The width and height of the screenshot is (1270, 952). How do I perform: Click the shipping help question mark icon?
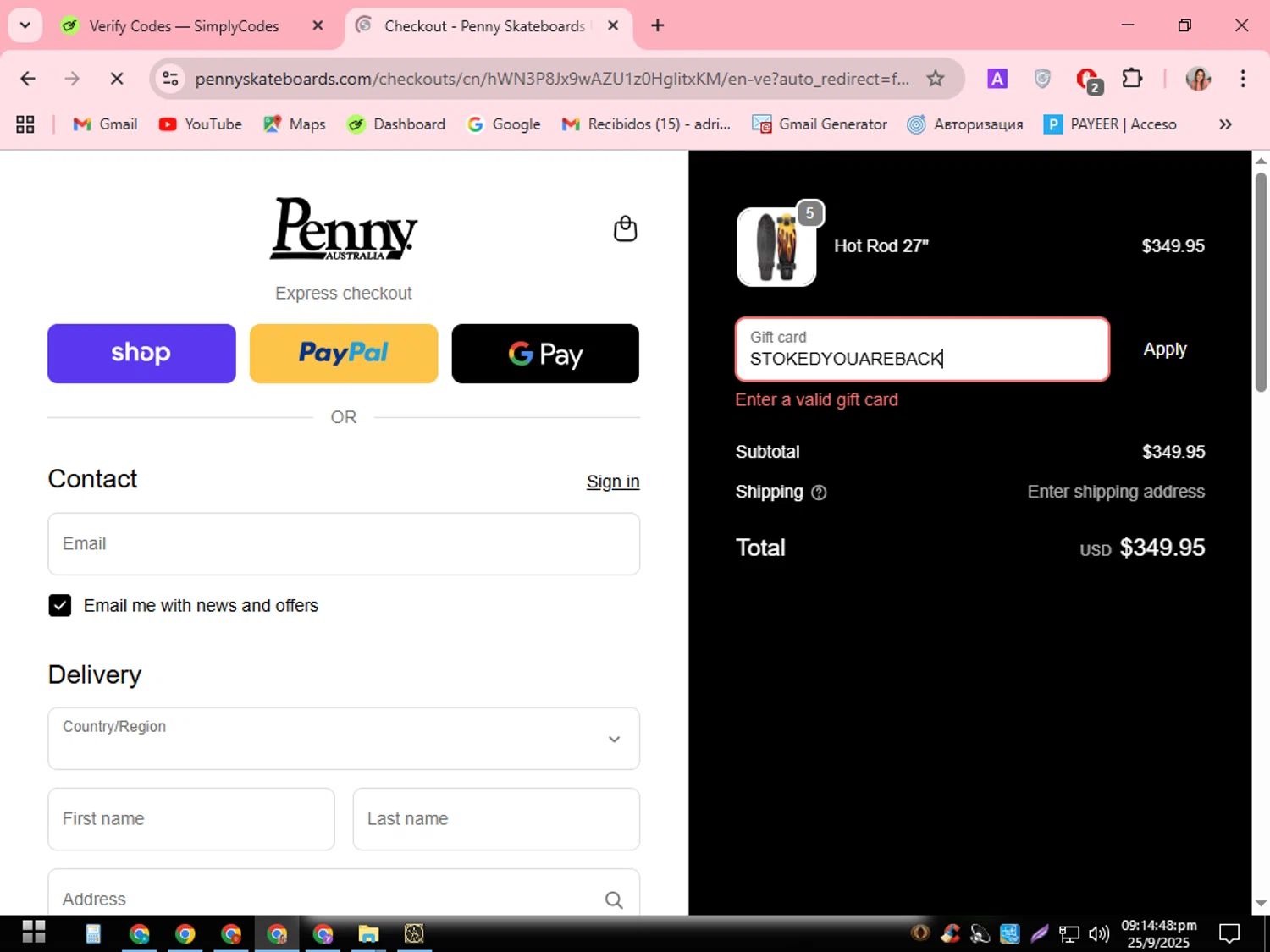819,493
